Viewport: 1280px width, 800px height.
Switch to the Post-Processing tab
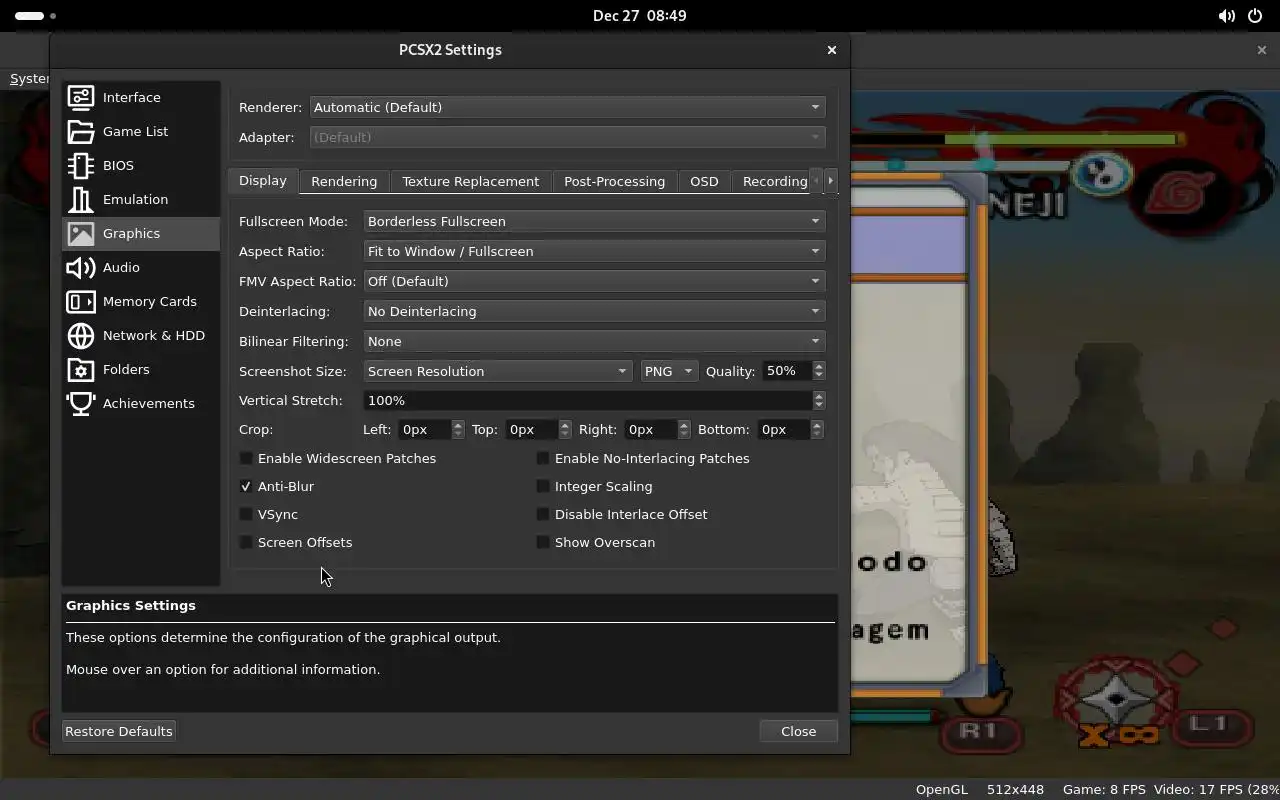click(614, 181)
